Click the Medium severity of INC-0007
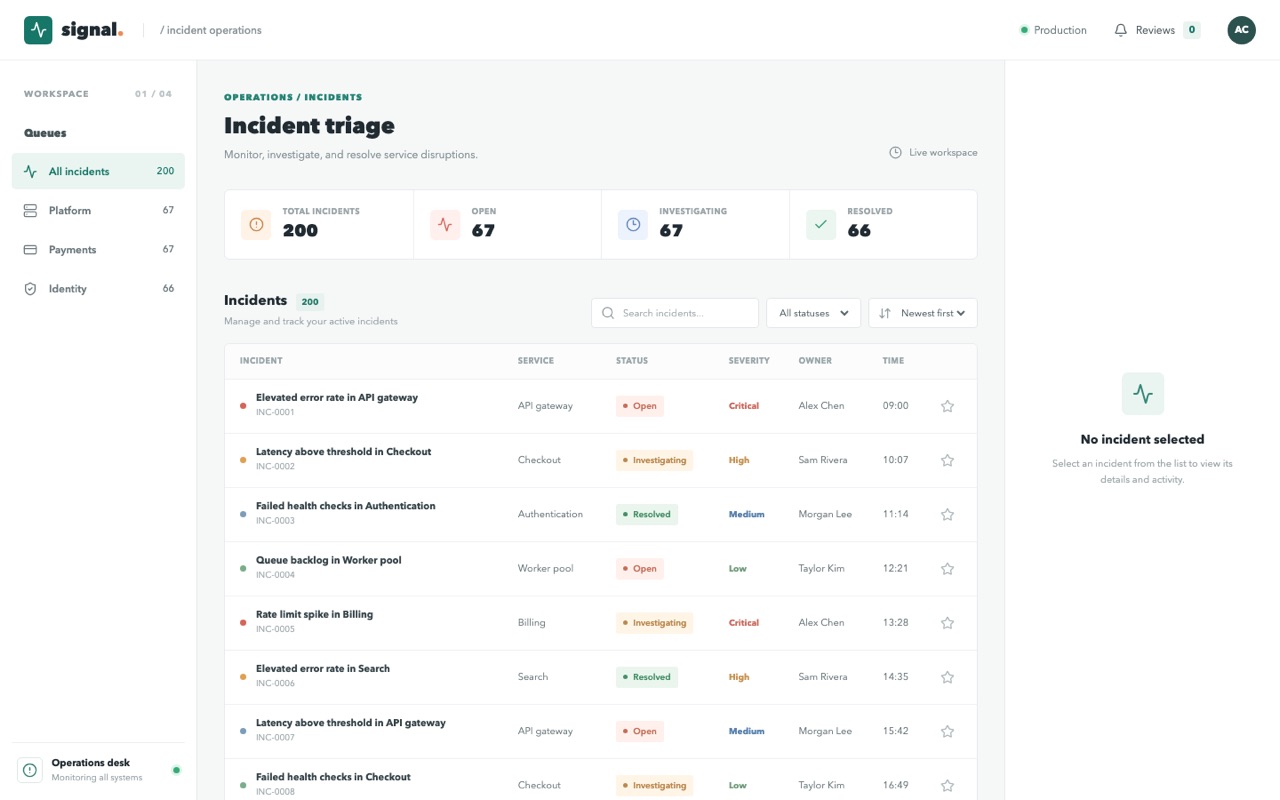 746,731
